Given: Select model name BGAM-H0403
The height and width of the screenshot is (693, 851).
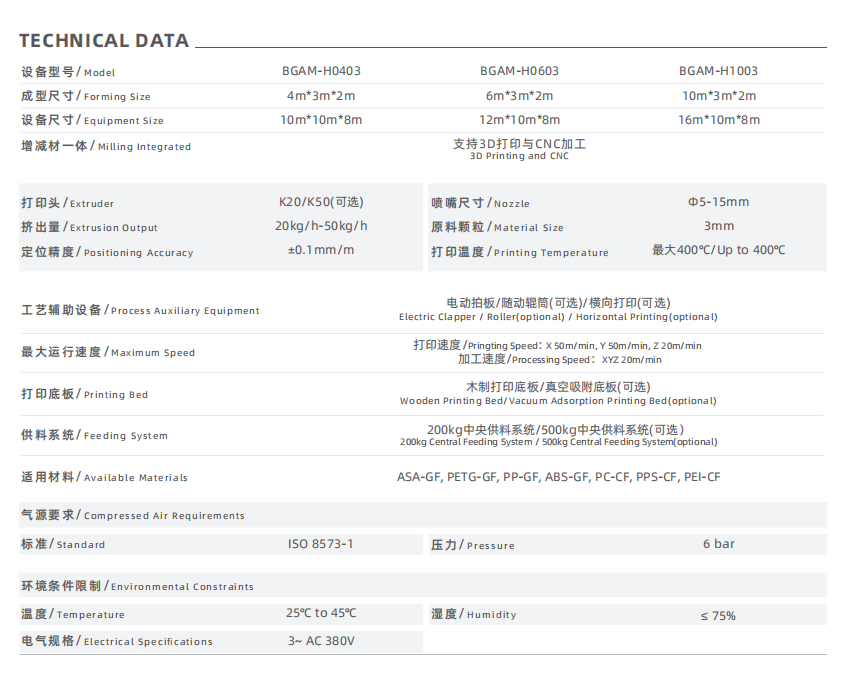Looking at the screenshot, I should click(321, 71).
